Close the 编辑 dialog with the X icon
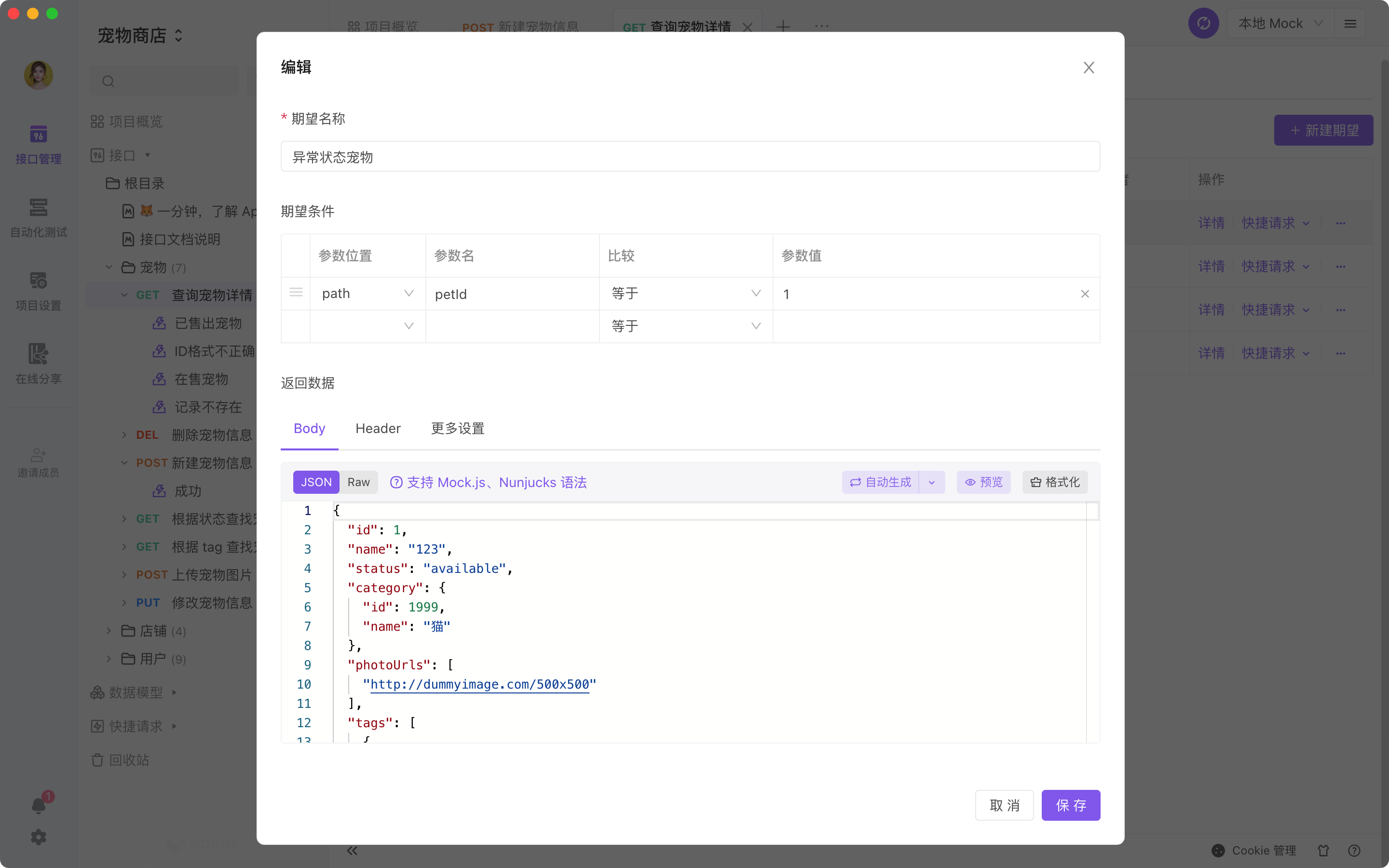Screen dimensions: 1389x868 [1088, 68]
